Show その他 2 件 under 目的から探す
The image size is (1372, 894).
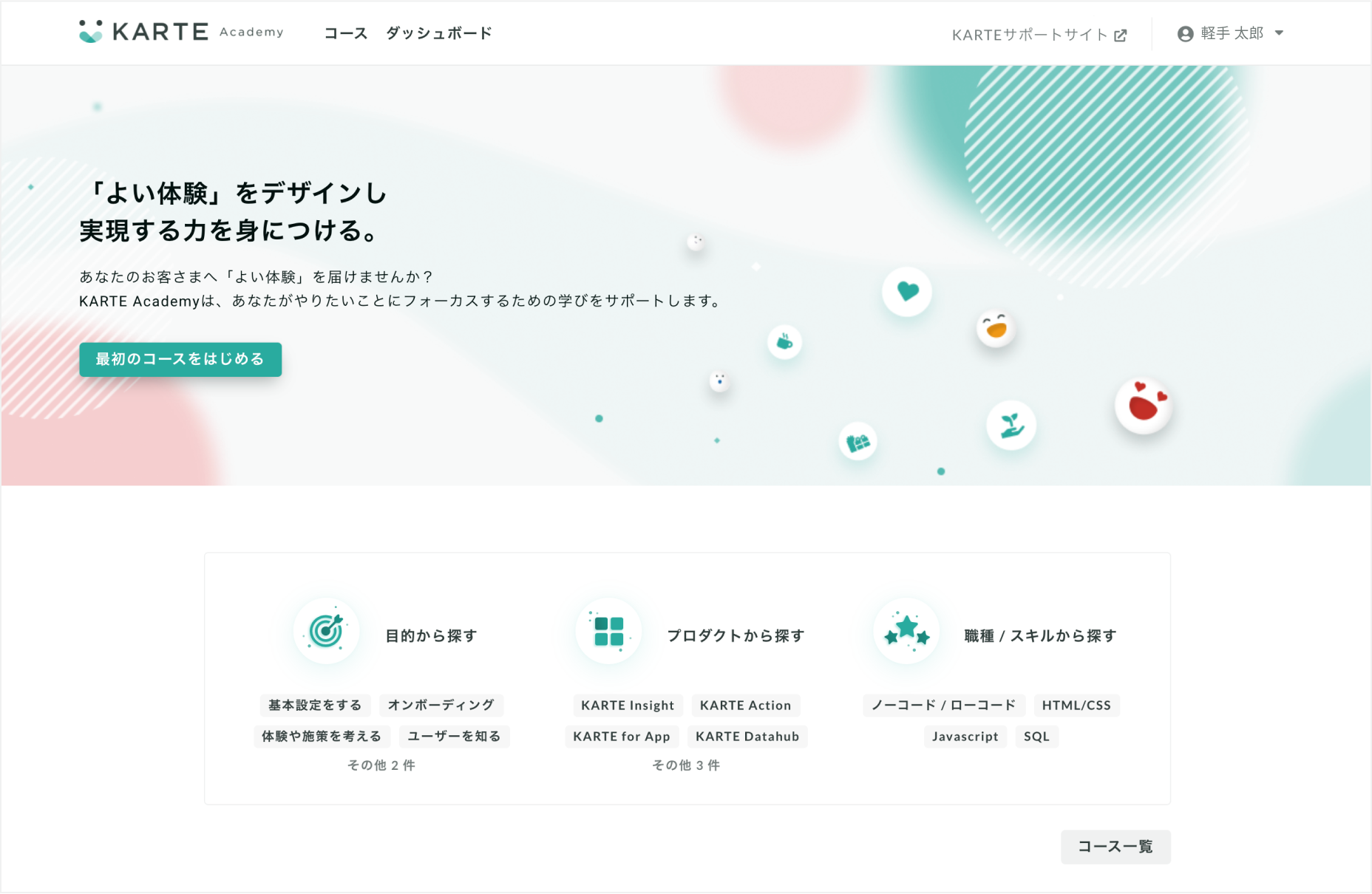[x=381, y=765]
